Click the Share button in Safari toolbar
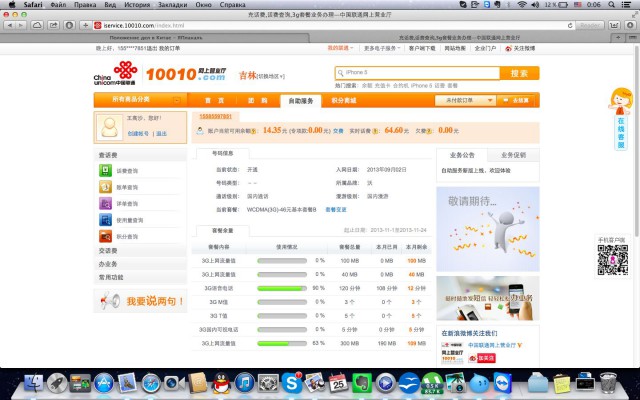This screenshot has width=640, height=400. click(x=53, y=25)
